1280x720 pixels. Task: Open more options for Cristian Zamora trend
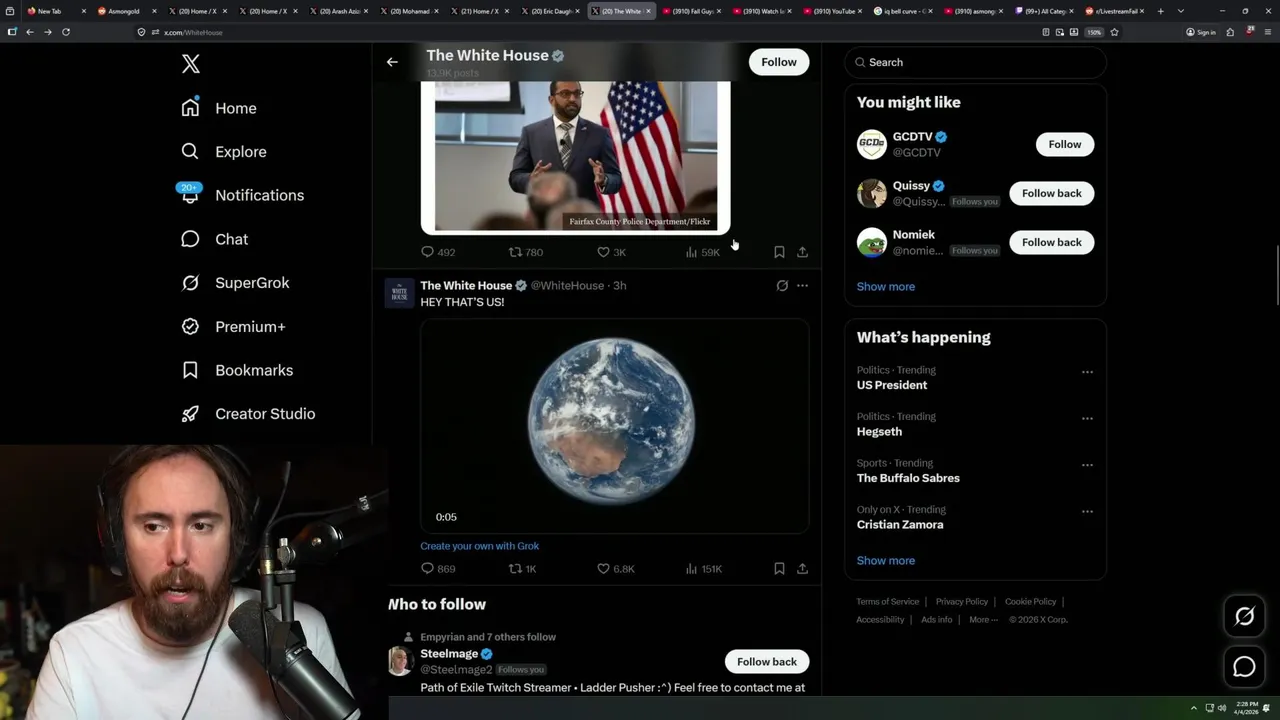coord(1087,512)
